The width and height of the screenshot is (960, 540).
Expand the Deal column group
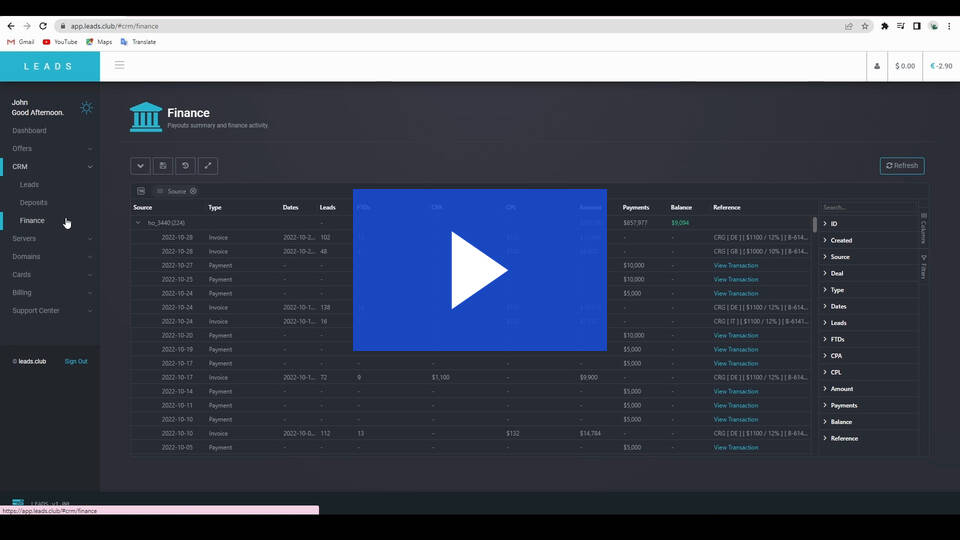pos(825,273)
